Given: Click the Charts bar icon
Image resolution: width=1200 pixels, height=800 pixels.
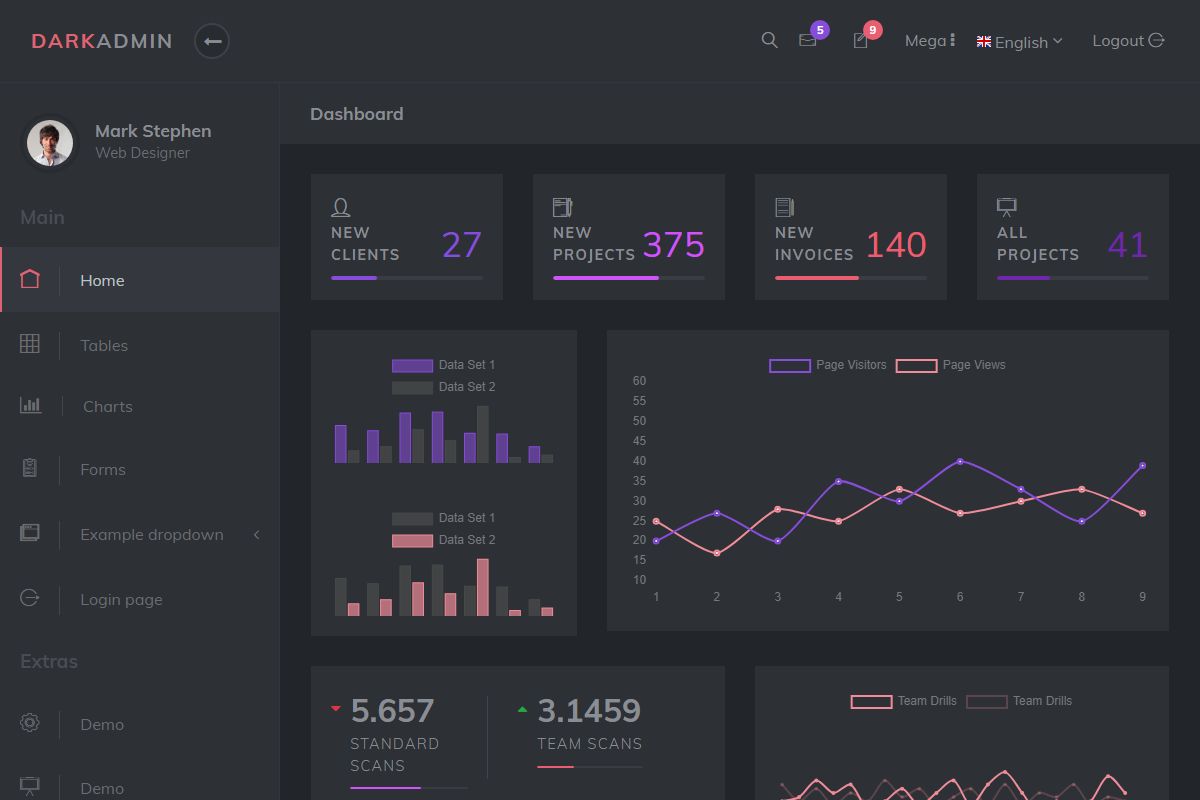Looking at the screenshot, I should (30, 405).
